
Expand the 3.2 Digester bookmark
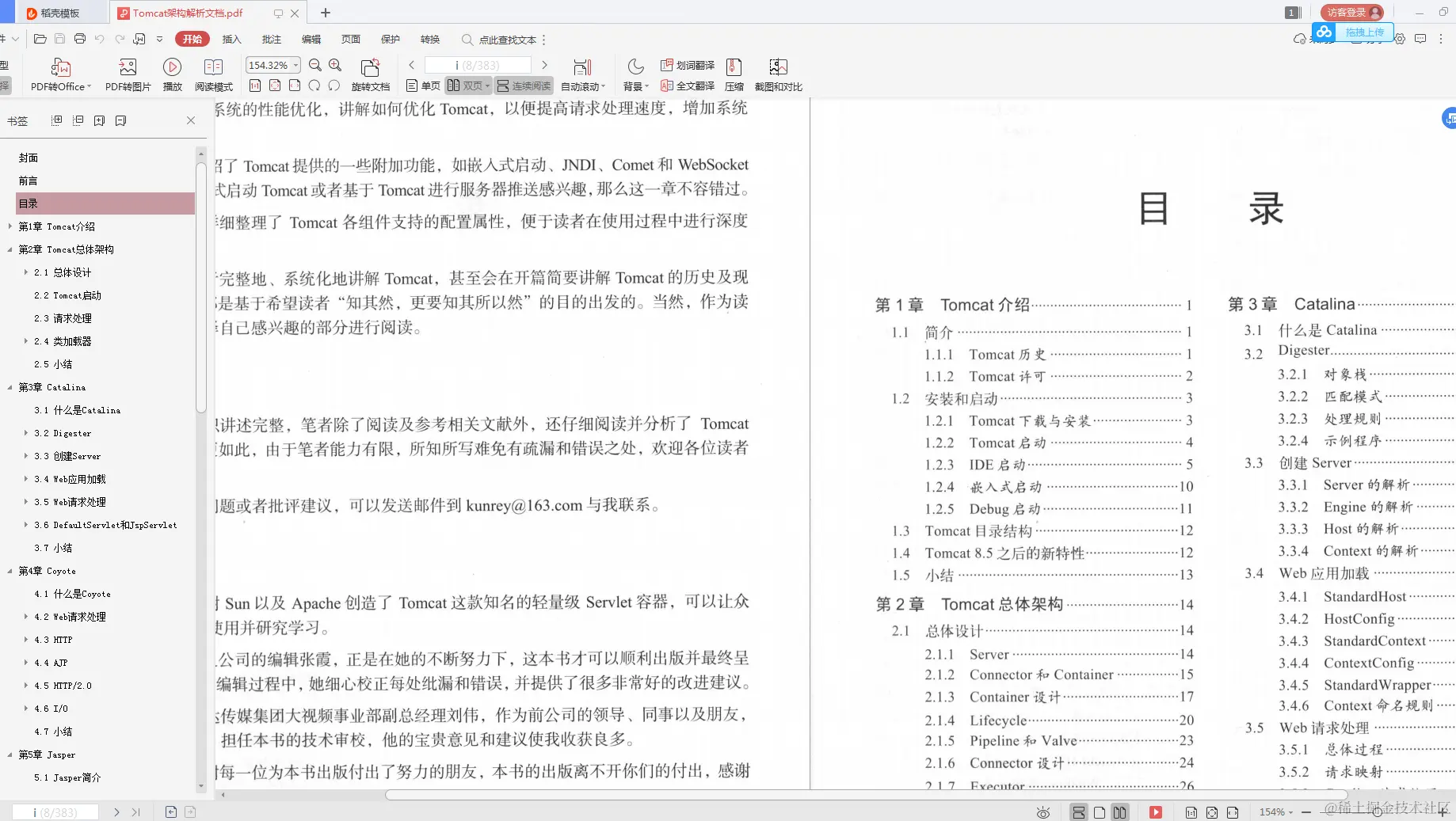(x=26, y=433)
